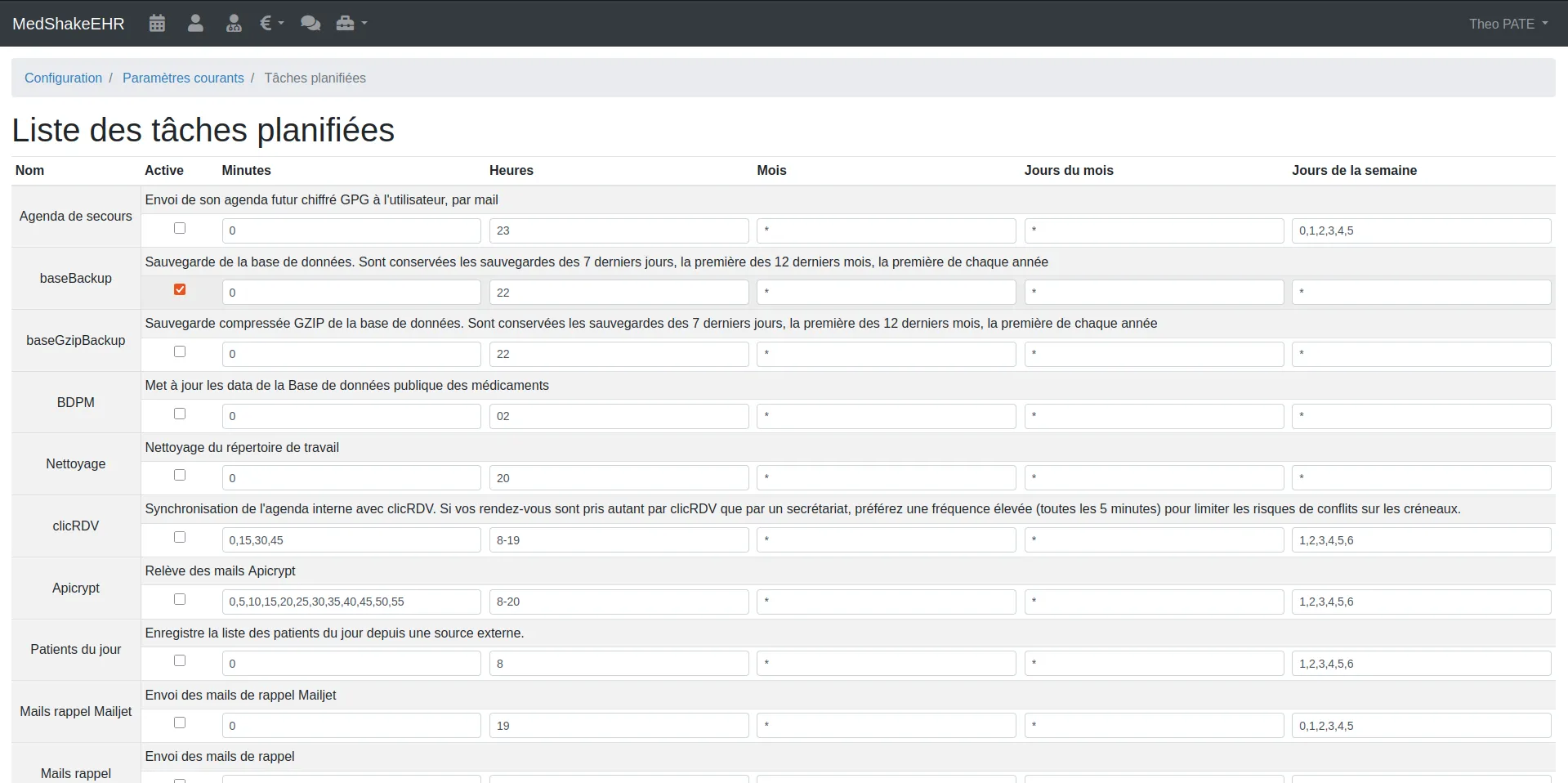
Task: Tick the Apicrypt active checkbox
Action: (180, 599)
